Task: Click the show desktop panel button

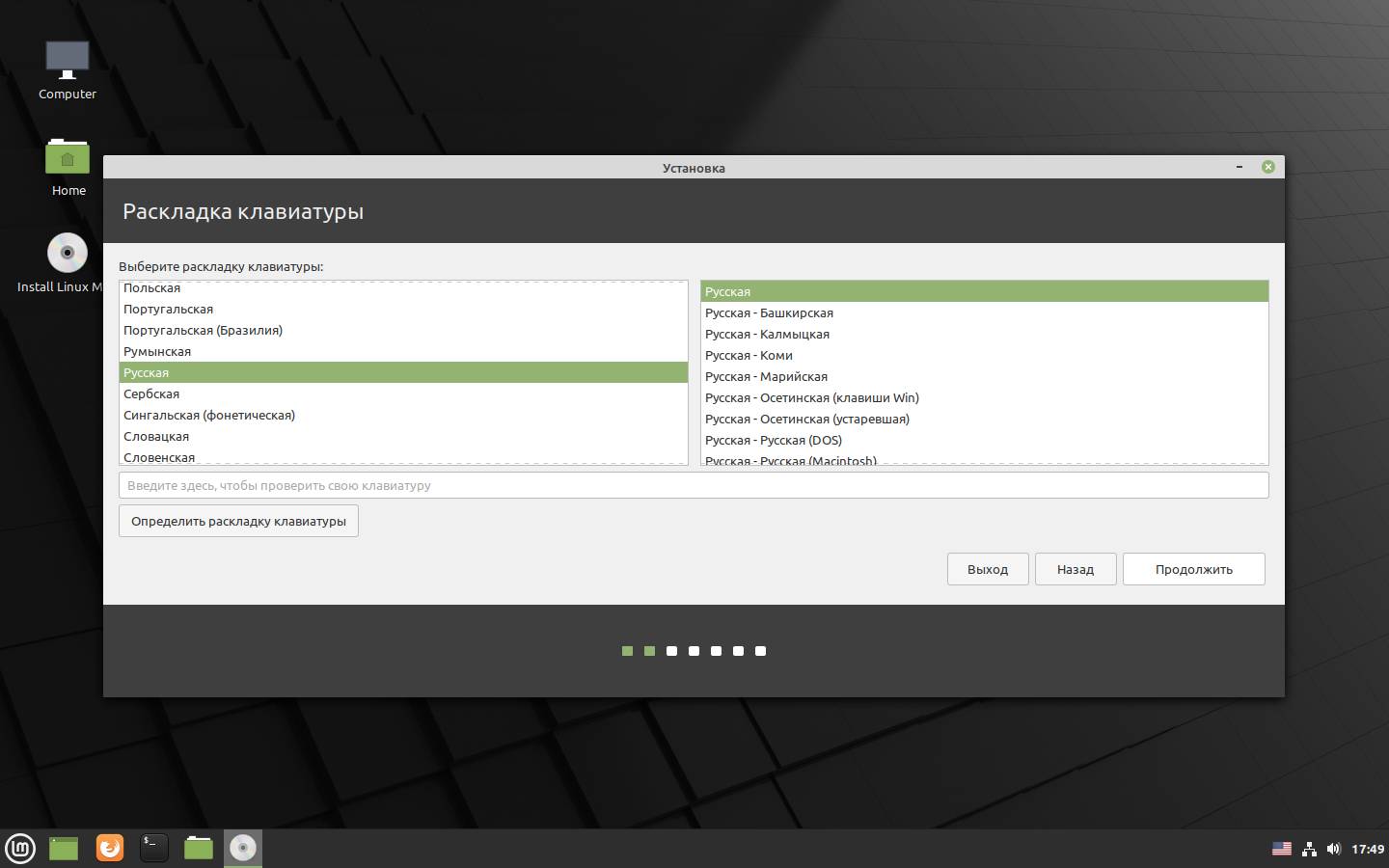Action: (x=64, y=848)
